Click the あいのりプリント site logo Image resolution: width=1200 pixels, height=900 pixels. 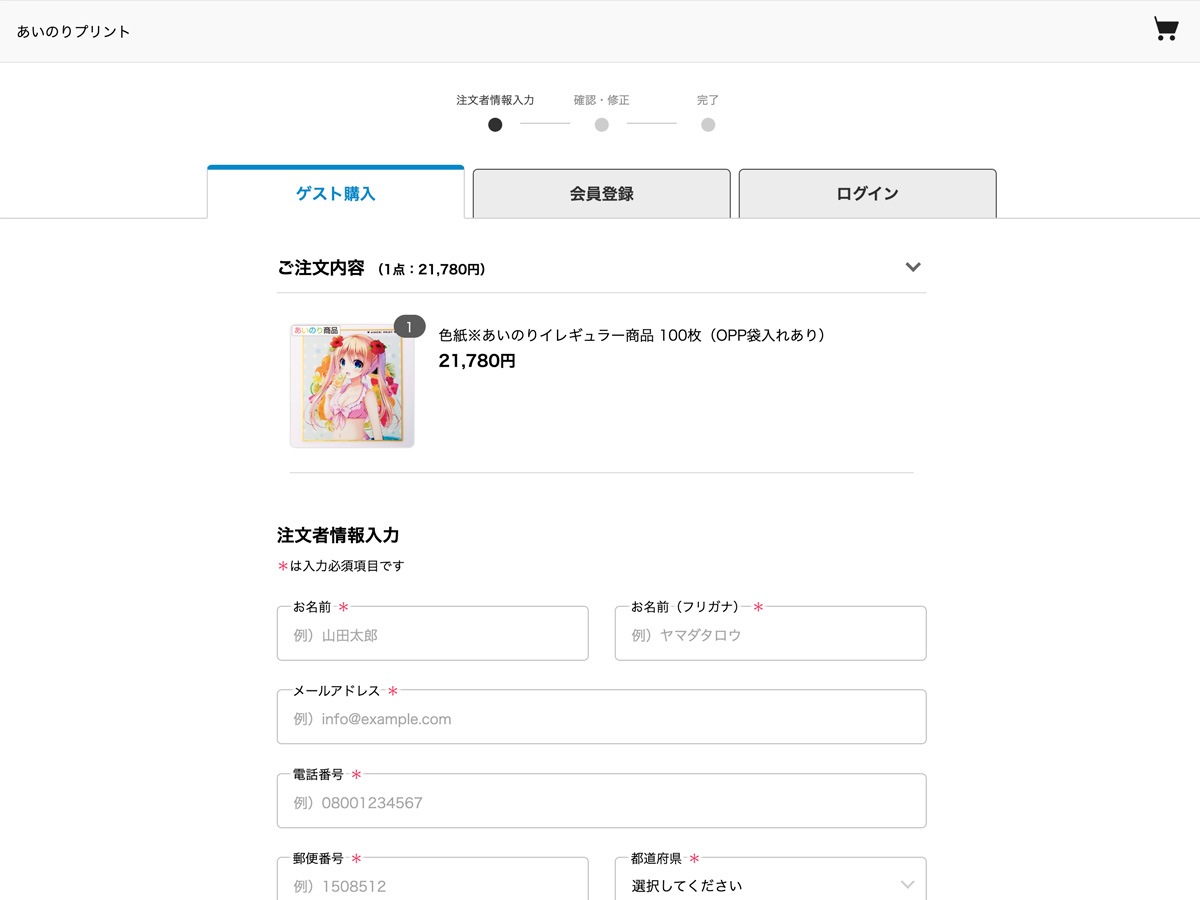pos(69,30)
